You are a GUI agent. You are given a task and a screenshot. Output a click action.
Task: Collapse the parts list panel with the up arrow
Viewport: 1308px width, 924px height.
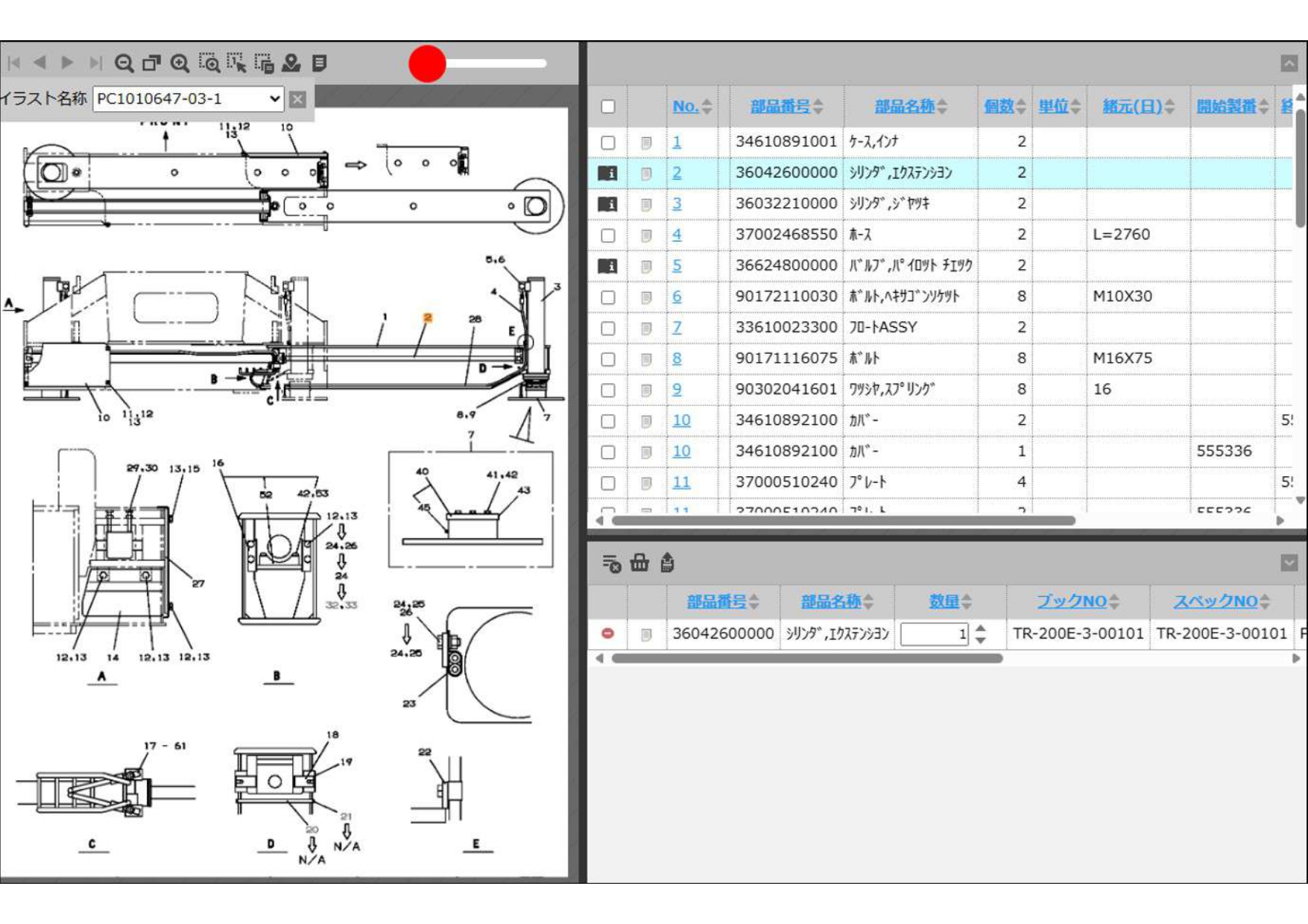click(1289, 63)
